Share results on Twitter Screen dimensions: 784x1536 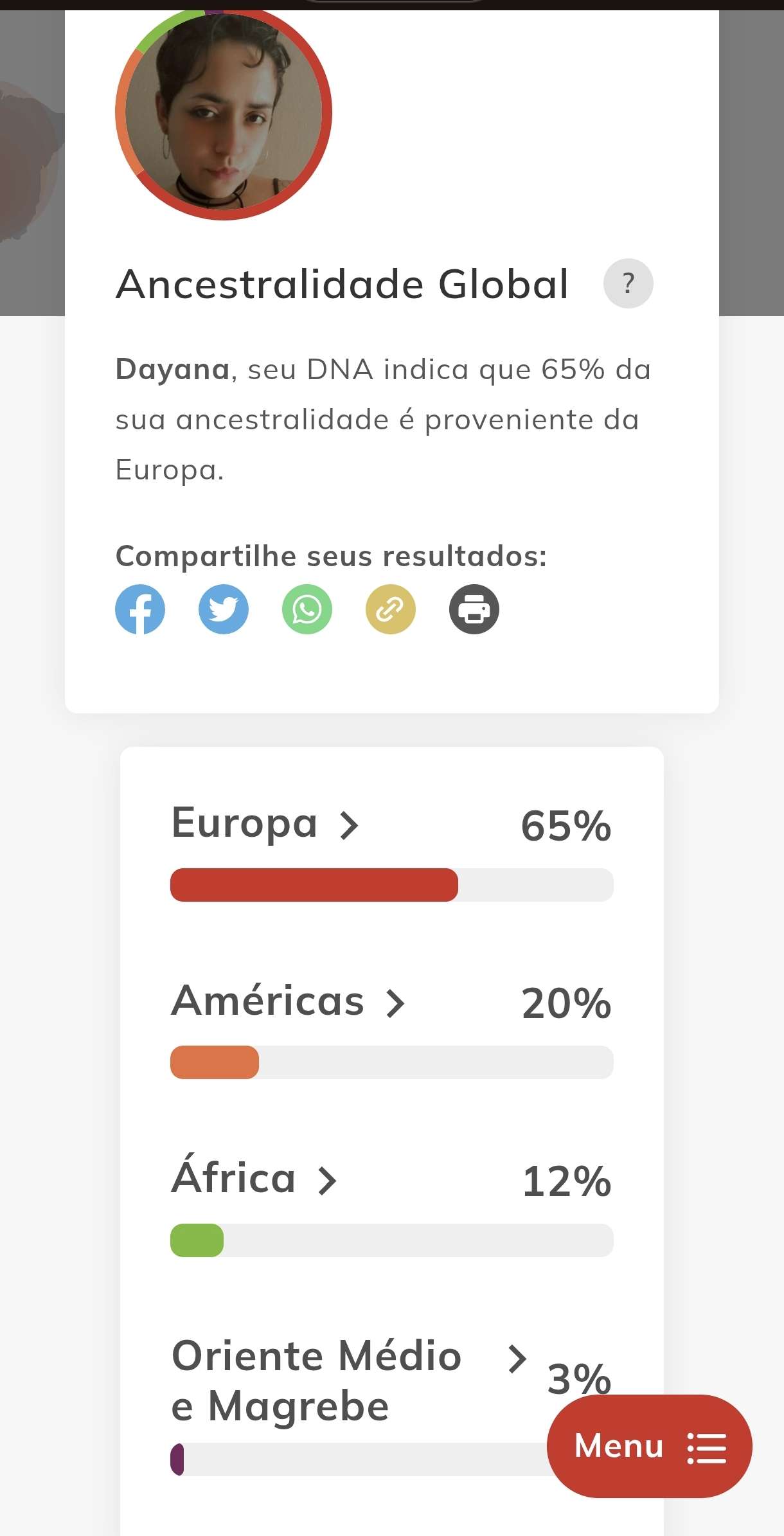coord(224,609)
